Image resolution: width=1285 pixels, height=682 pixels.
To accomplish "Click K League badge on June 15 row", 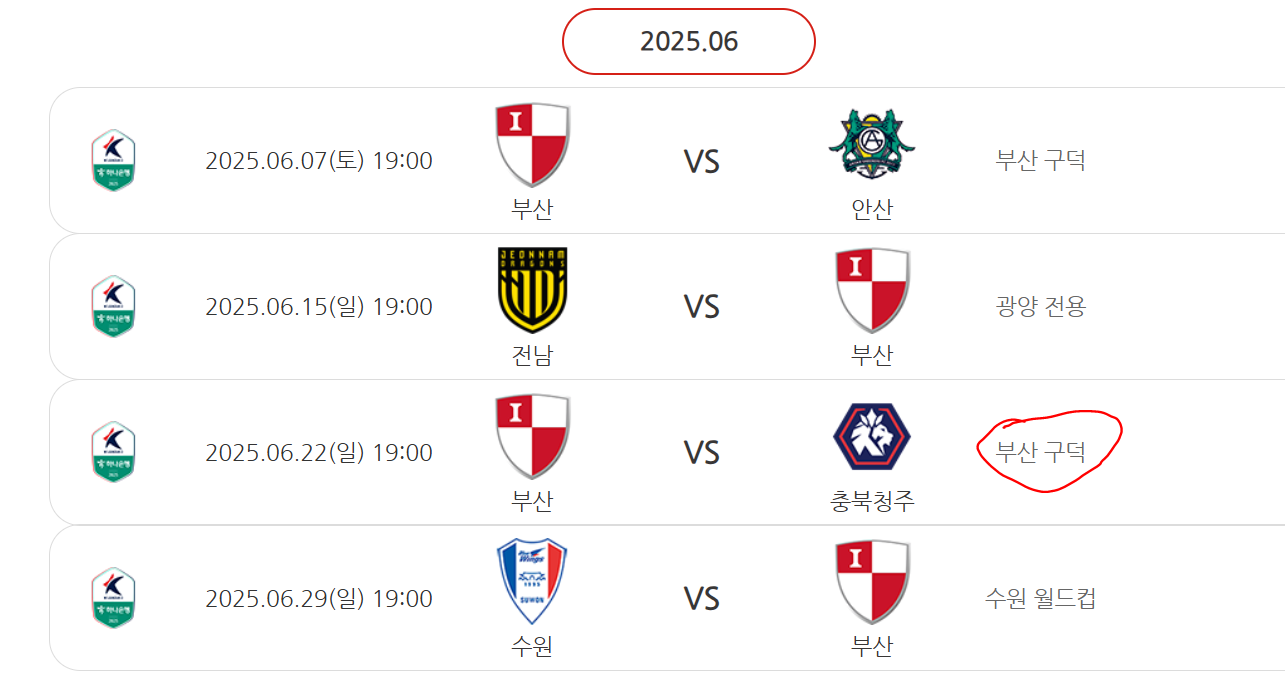I will coord(113,307).
